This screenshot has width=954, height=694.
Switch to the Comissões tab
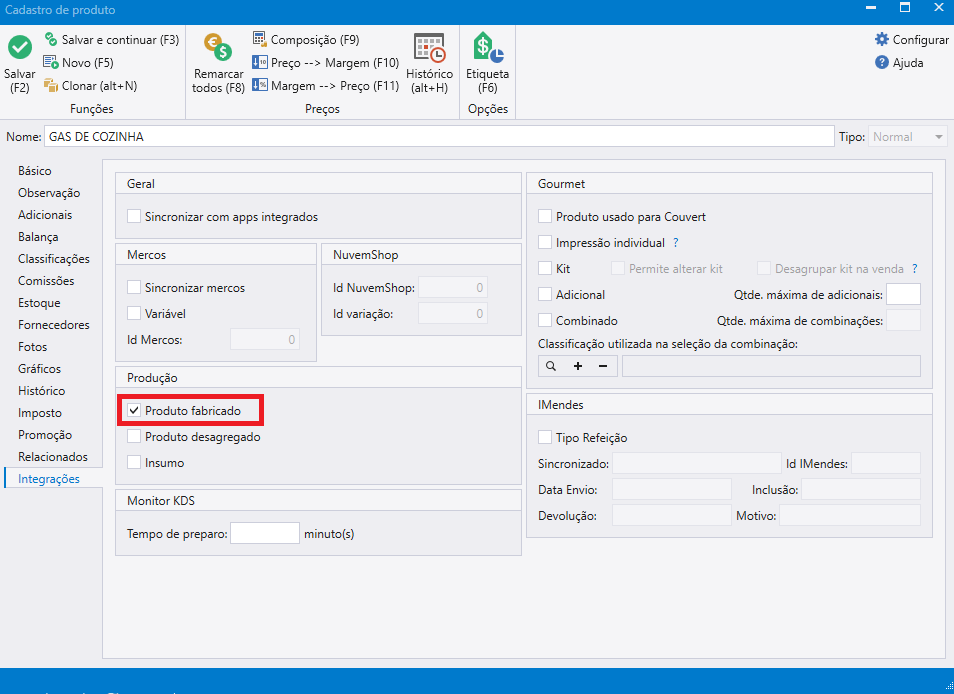46,281
